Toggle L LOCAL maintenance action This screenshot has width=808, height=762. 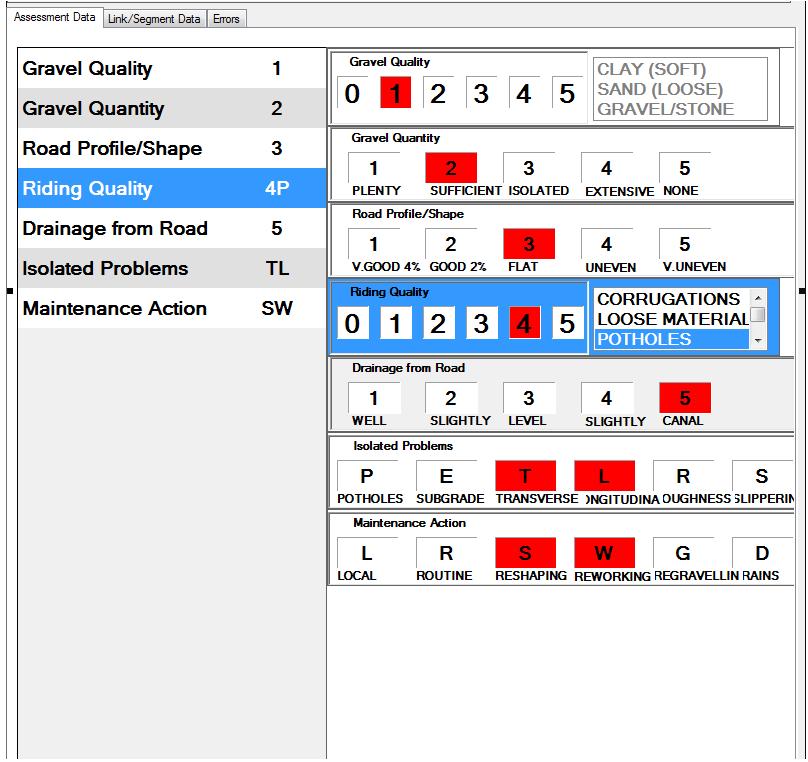tap(367, 553)
